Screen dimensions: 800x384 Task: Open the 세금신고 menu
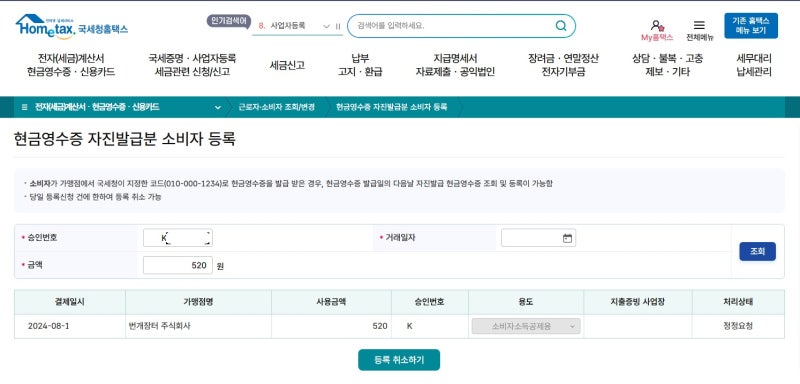[x=287, y=65]
